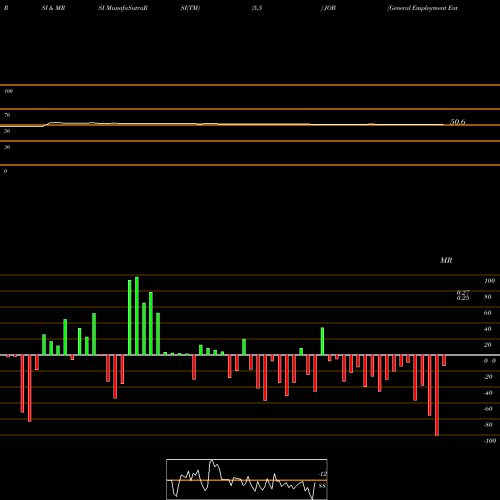
Task: Click the longest red MR bar
Action: (x=437, y=395)
